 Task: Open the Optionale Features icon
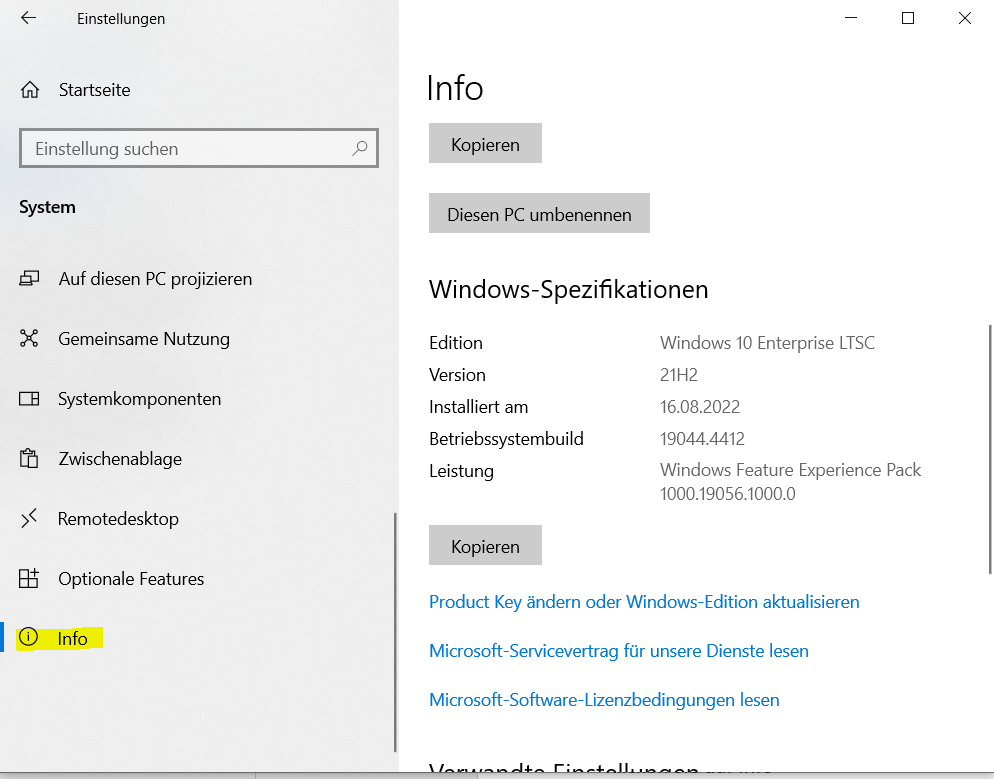tap(30, 579)
